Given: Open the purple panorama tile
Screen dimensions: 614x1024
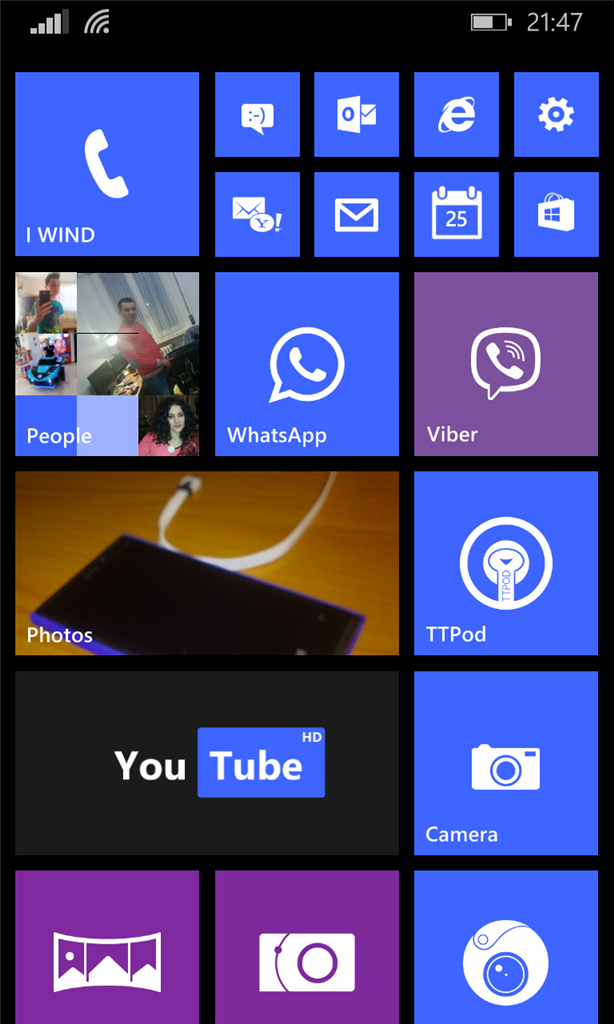Looking at the screenshot, I should tap(107, 947).
